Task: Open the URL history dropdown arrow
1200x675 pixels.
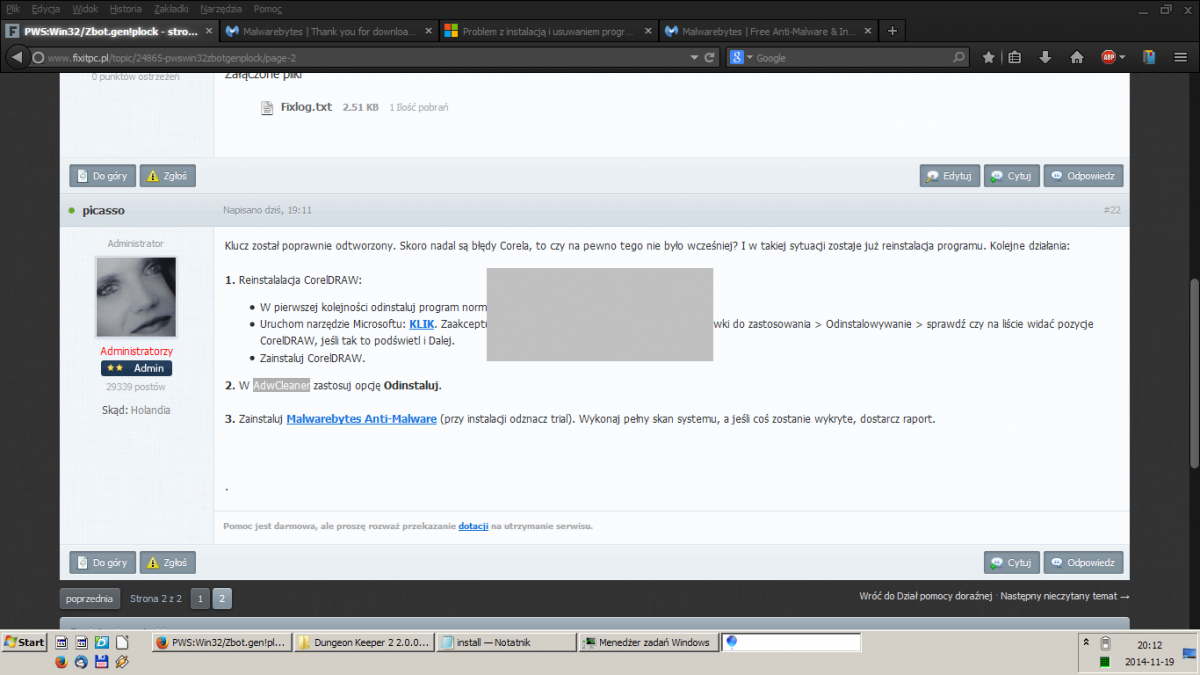Action: tap(695, 58)
